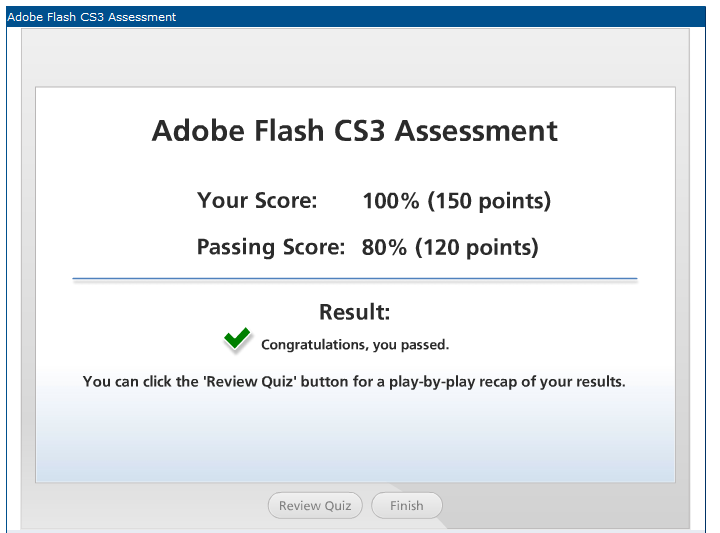Click the green checkmark pass icon
This screenshot has width=720, height=533.
237,339
